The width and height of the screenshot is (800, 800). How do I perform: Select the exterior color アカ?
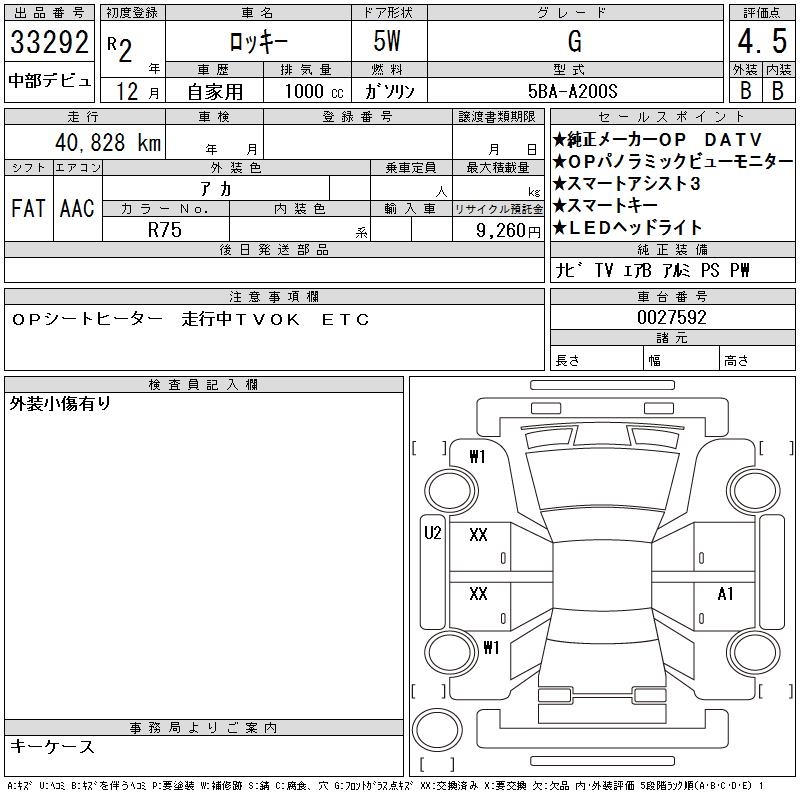[x=216, y=189]
